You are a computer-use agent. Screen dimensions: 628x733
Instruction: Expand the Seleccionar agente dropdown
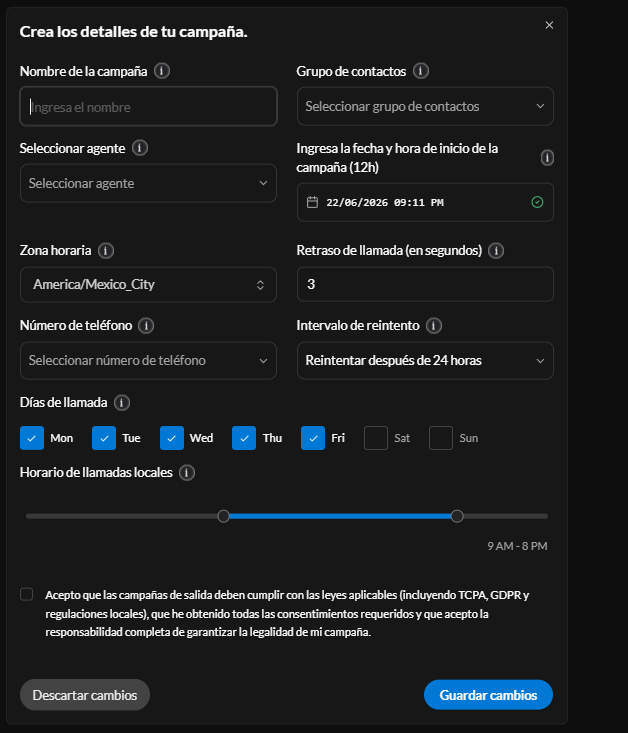point(148,183)
